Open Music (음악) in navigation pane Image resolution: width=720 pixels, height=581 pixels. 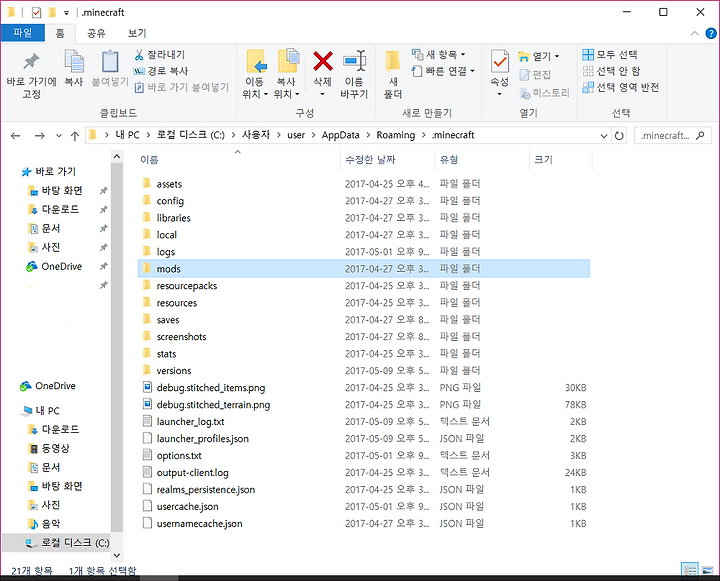pos(44,524)
